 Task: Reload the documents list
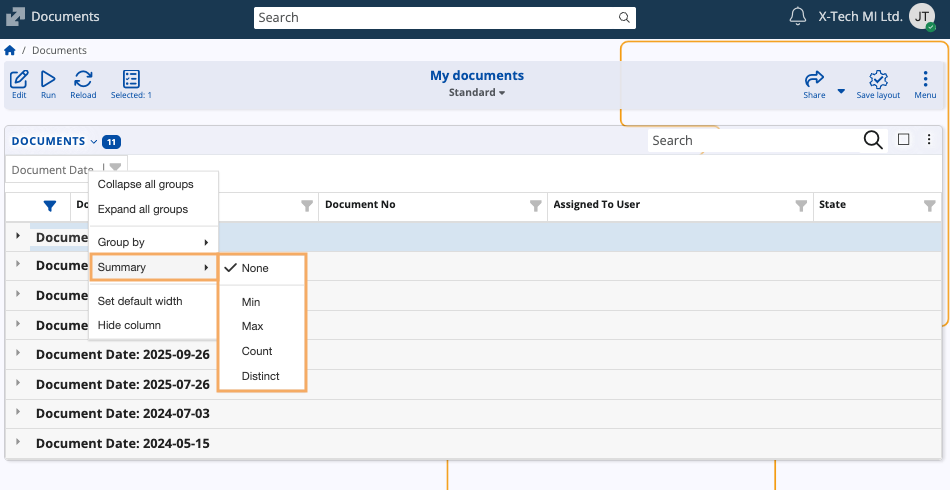[x=83, y=79]
